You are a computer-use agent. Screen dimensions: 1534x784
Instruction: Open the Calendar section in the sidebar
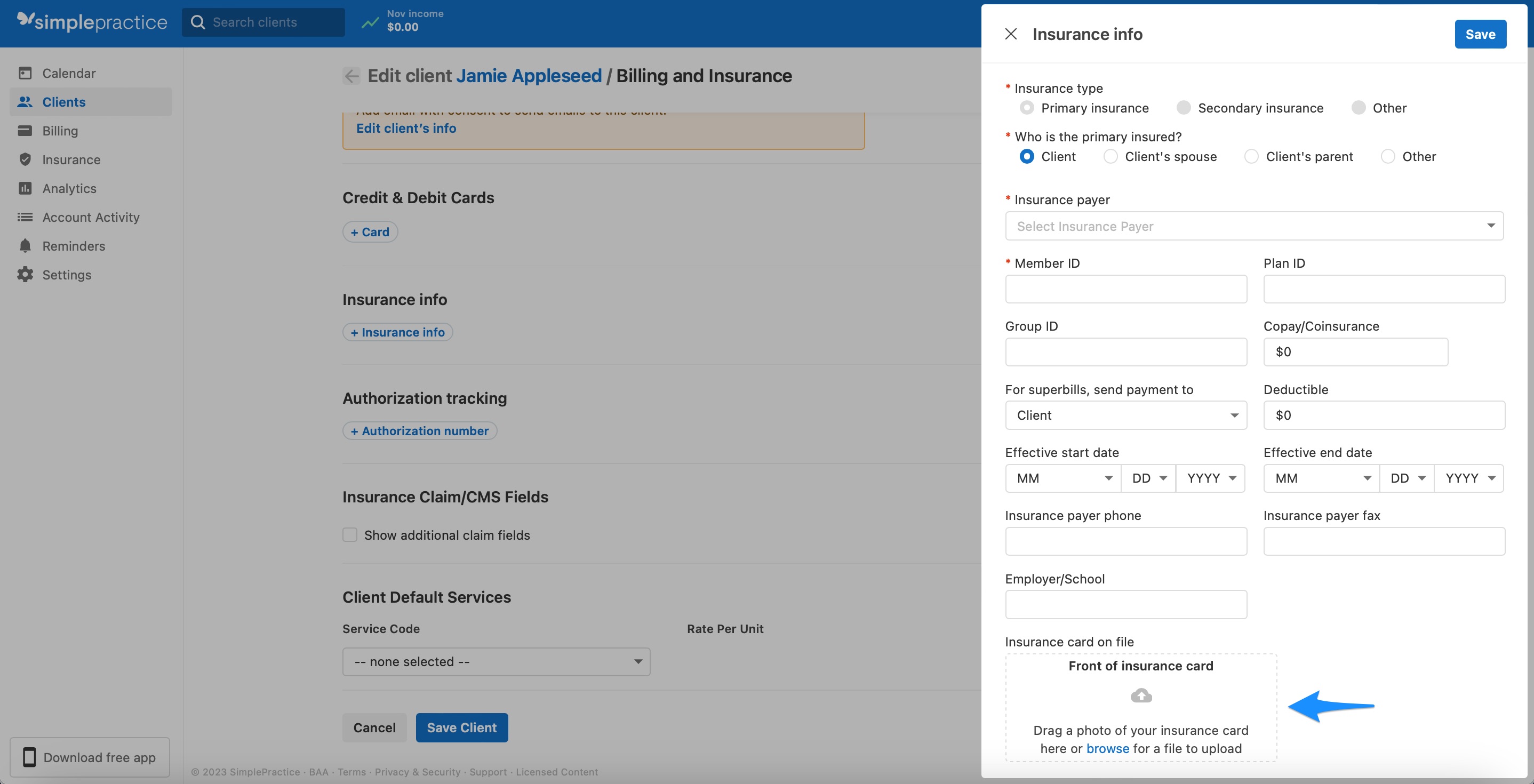point(25,73)
